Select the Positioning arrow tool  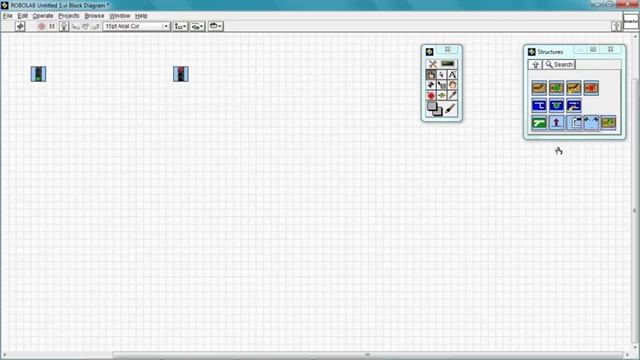pyautogui.click(x=442, y=75)
